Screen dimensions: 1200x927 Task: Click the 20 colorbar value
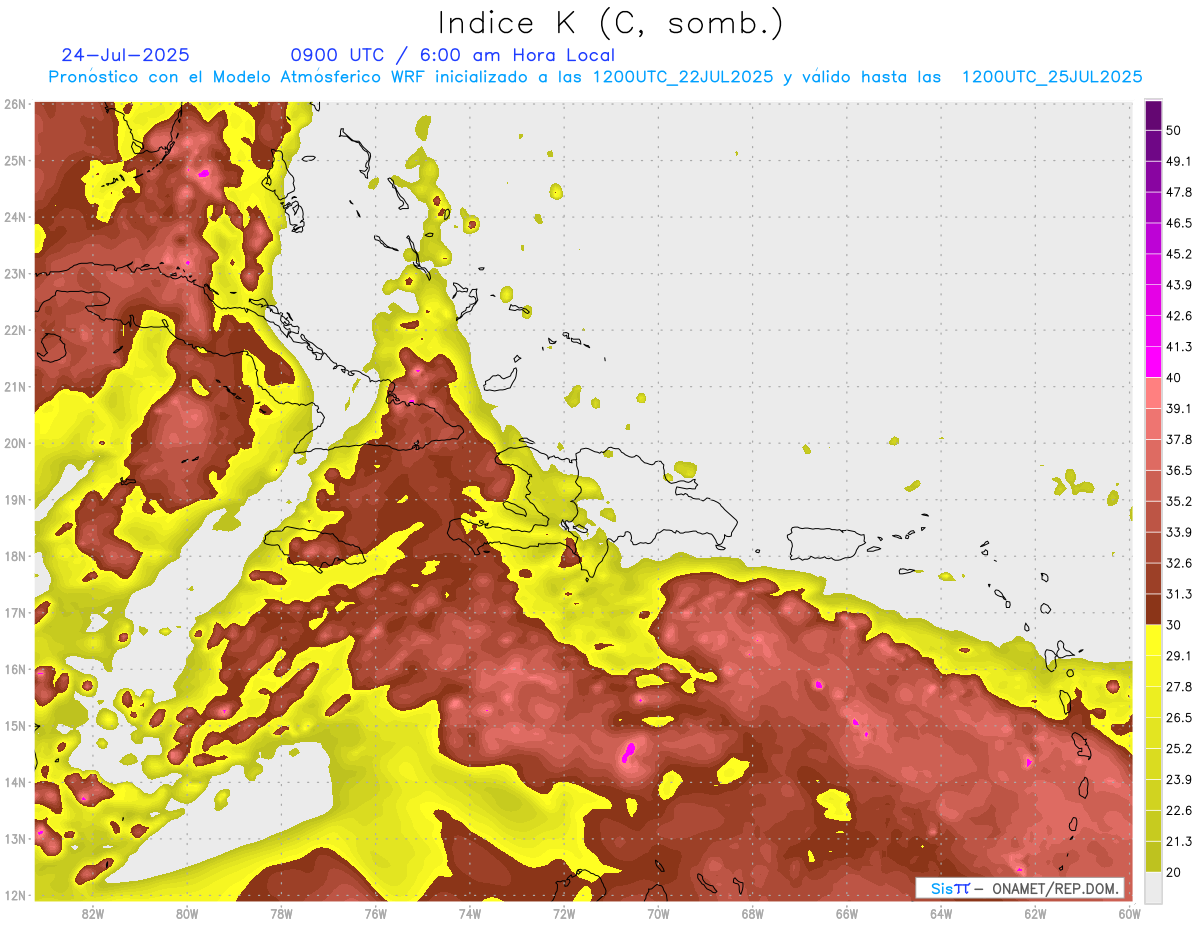coord(1175,873)
